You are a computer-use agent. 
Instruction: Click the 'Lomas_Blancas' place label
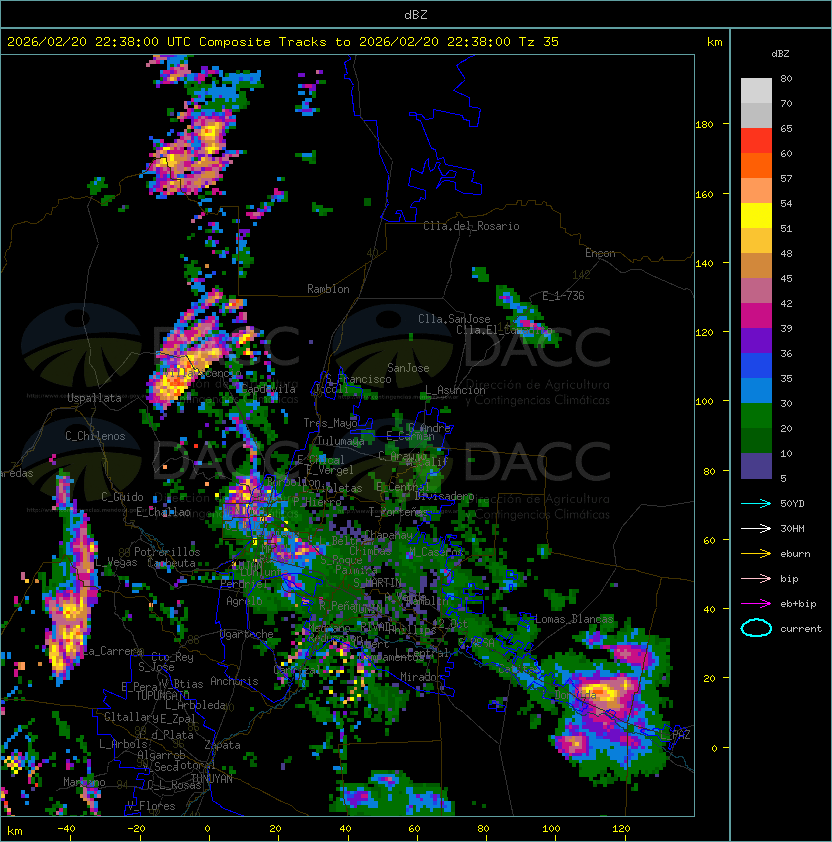coord(574,619)
